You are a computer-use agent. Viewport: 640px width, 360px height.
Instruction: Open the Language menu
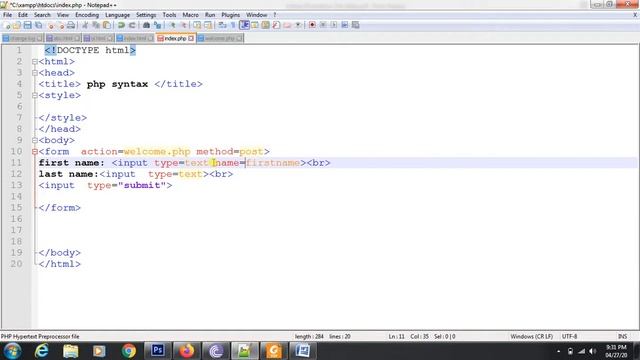click(117, 15)
